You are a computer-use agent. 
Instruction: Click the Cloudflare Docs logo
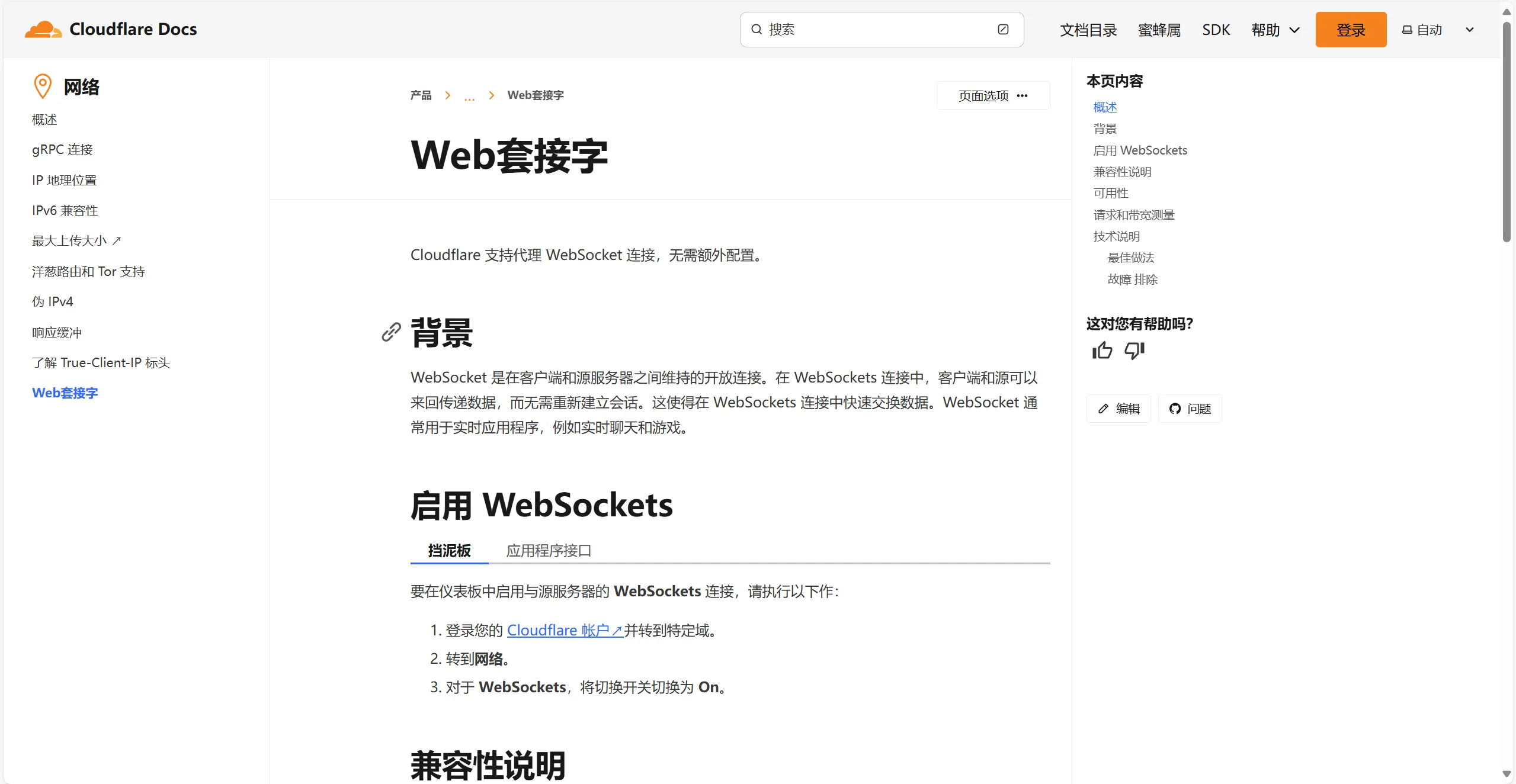coord(111,28)
